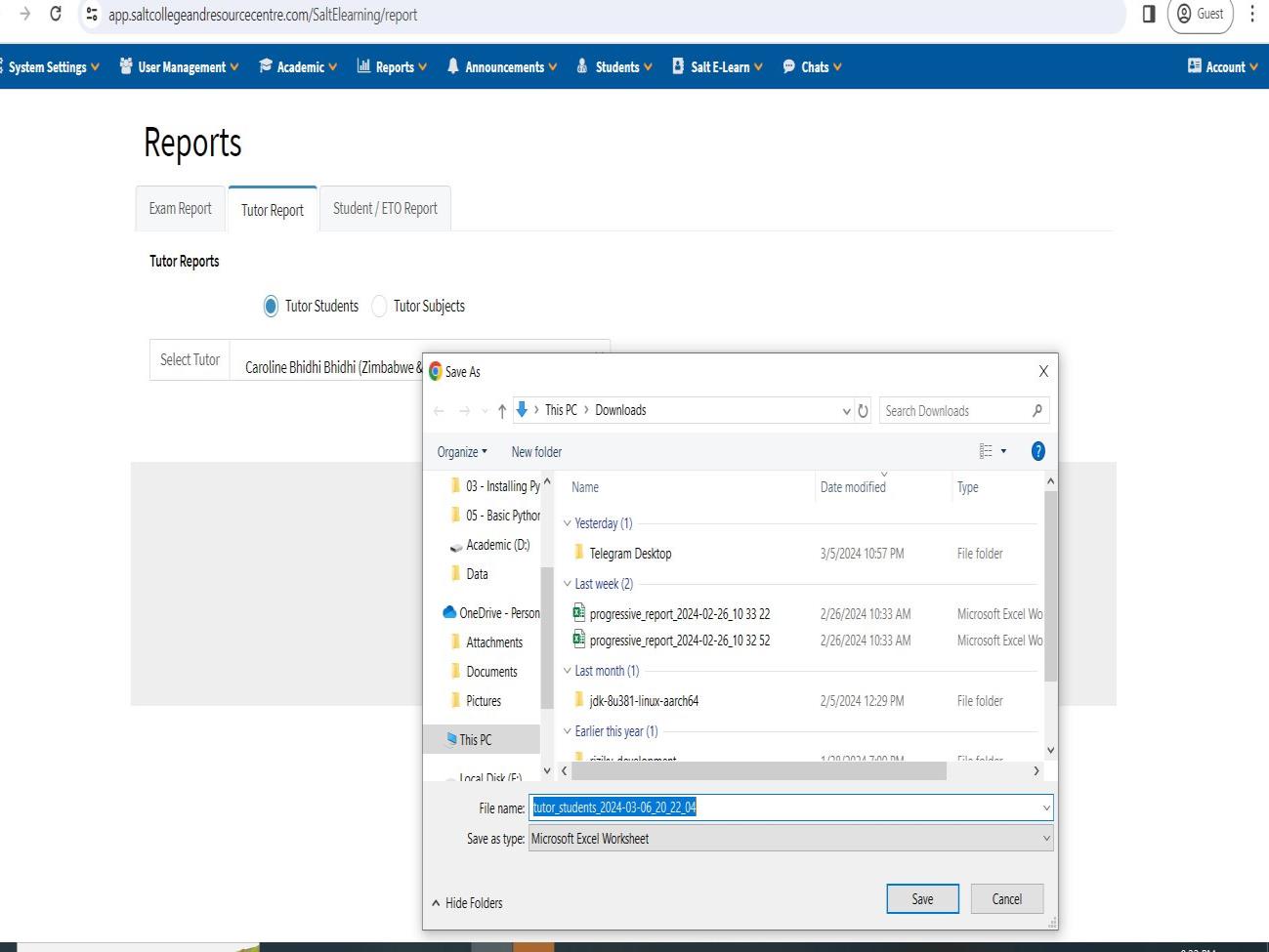Click the Save button
The height and width of the screenshot is (952, 1269).
922,899
